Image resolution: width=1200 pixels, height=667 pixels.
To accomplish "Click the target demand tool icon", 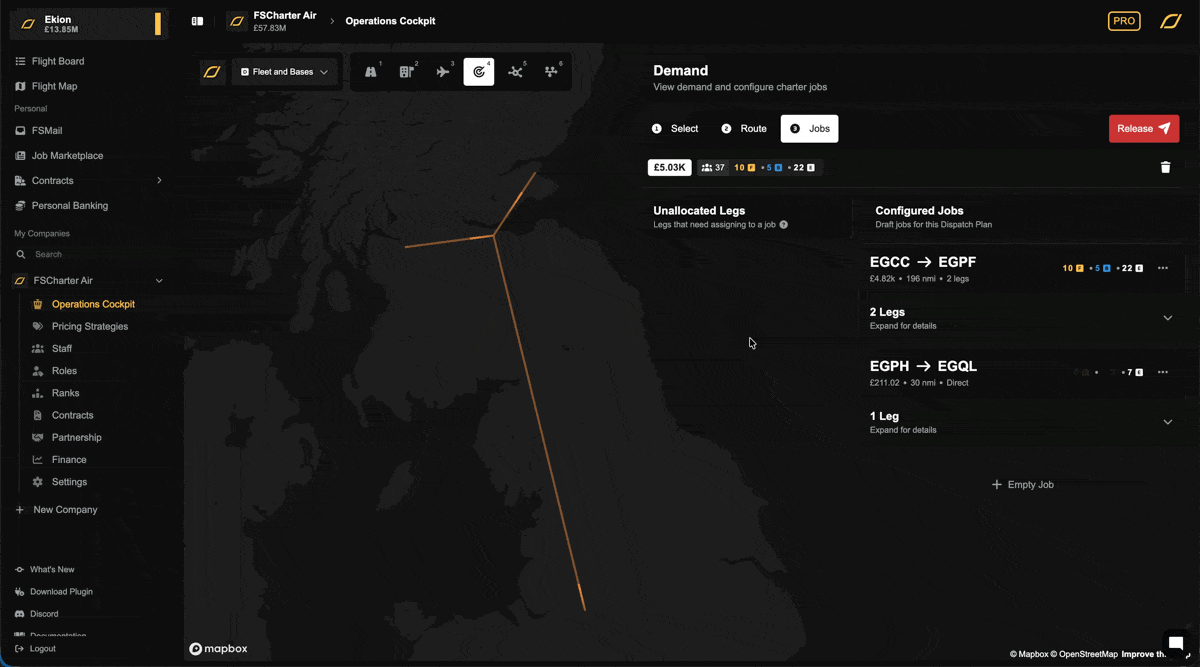I will point(479,72).
